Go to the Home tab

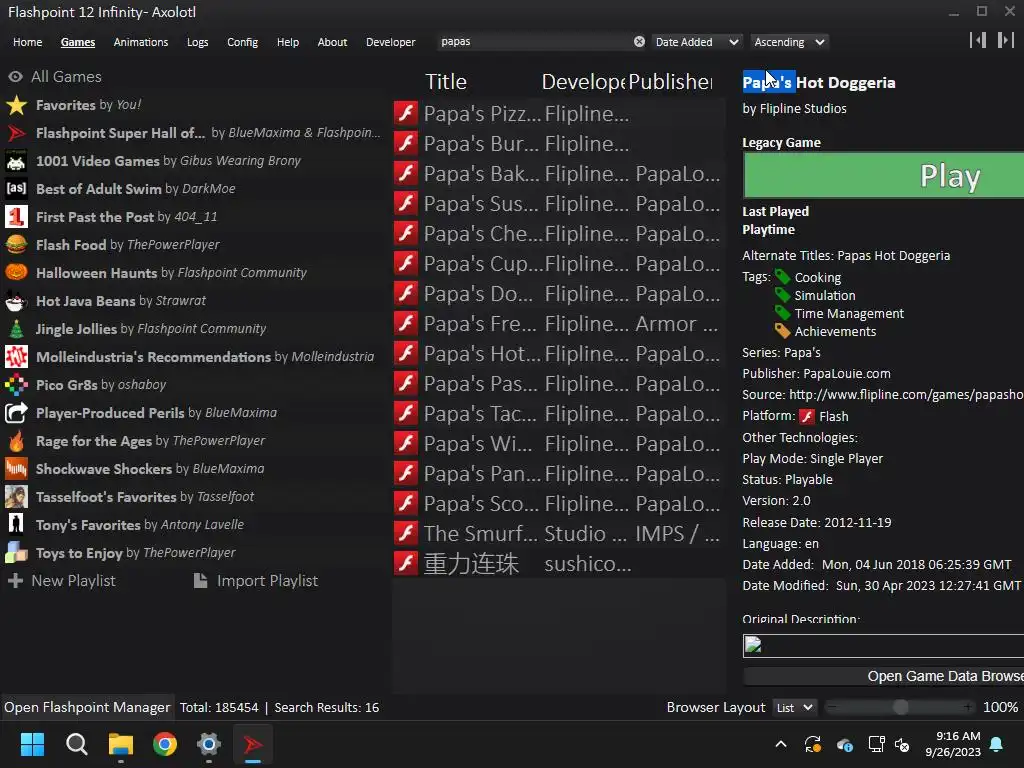click(x=27, y=42)
